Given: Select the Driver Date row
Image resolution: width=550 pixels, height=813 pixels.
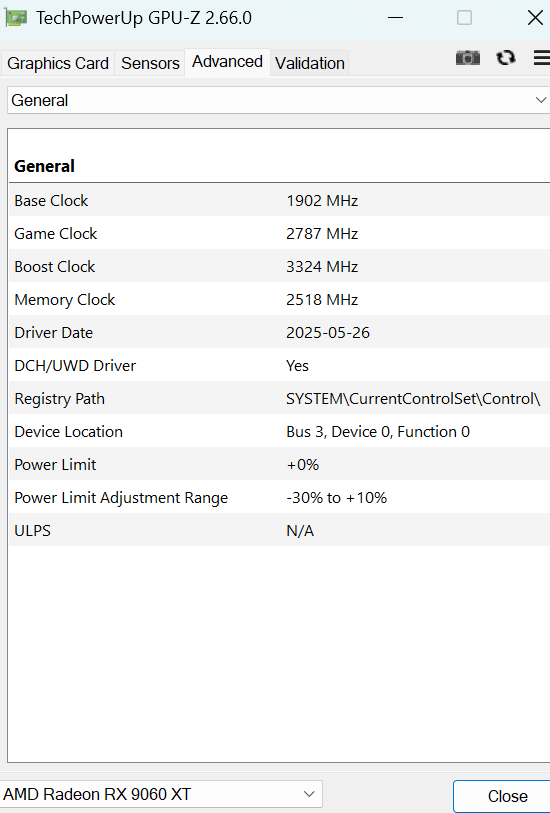Looking at the screenshot, I should click(279, 332).
